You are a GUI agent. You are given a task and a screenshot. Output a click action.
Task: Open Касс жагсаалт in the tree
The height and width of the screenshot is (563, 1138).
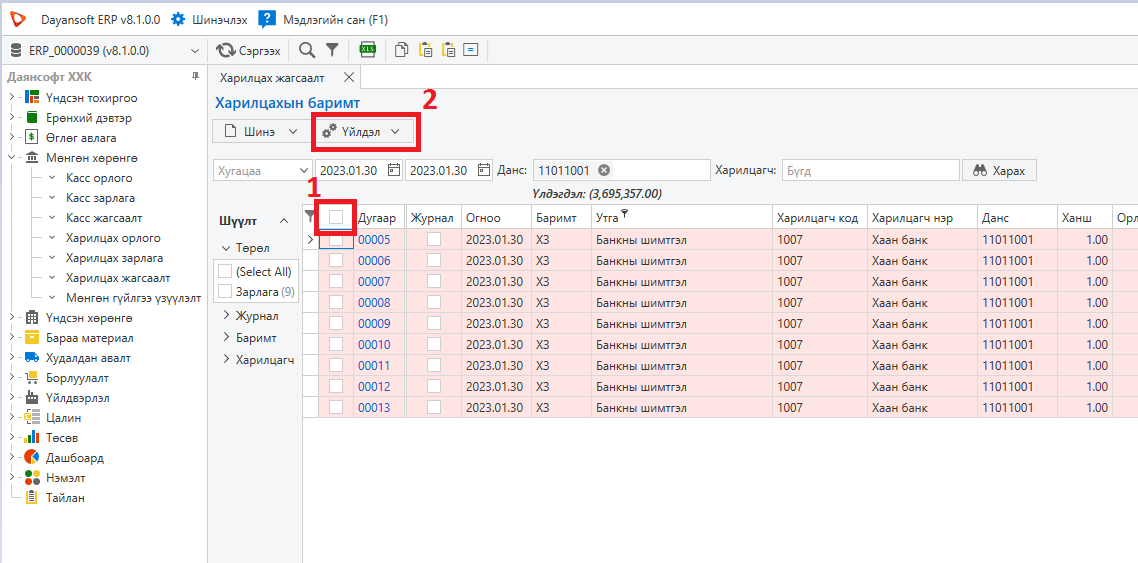[x=104, y=218]
